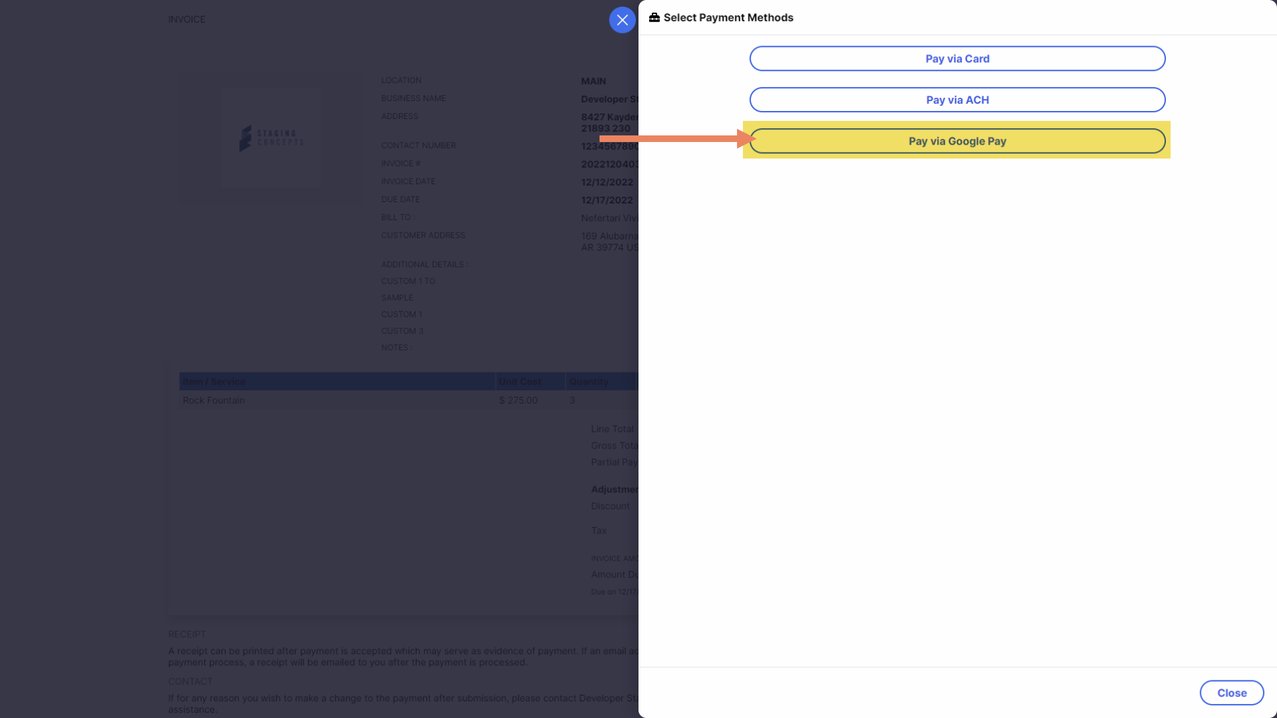Click the CONTACT NUMBER label

[418, 145]
